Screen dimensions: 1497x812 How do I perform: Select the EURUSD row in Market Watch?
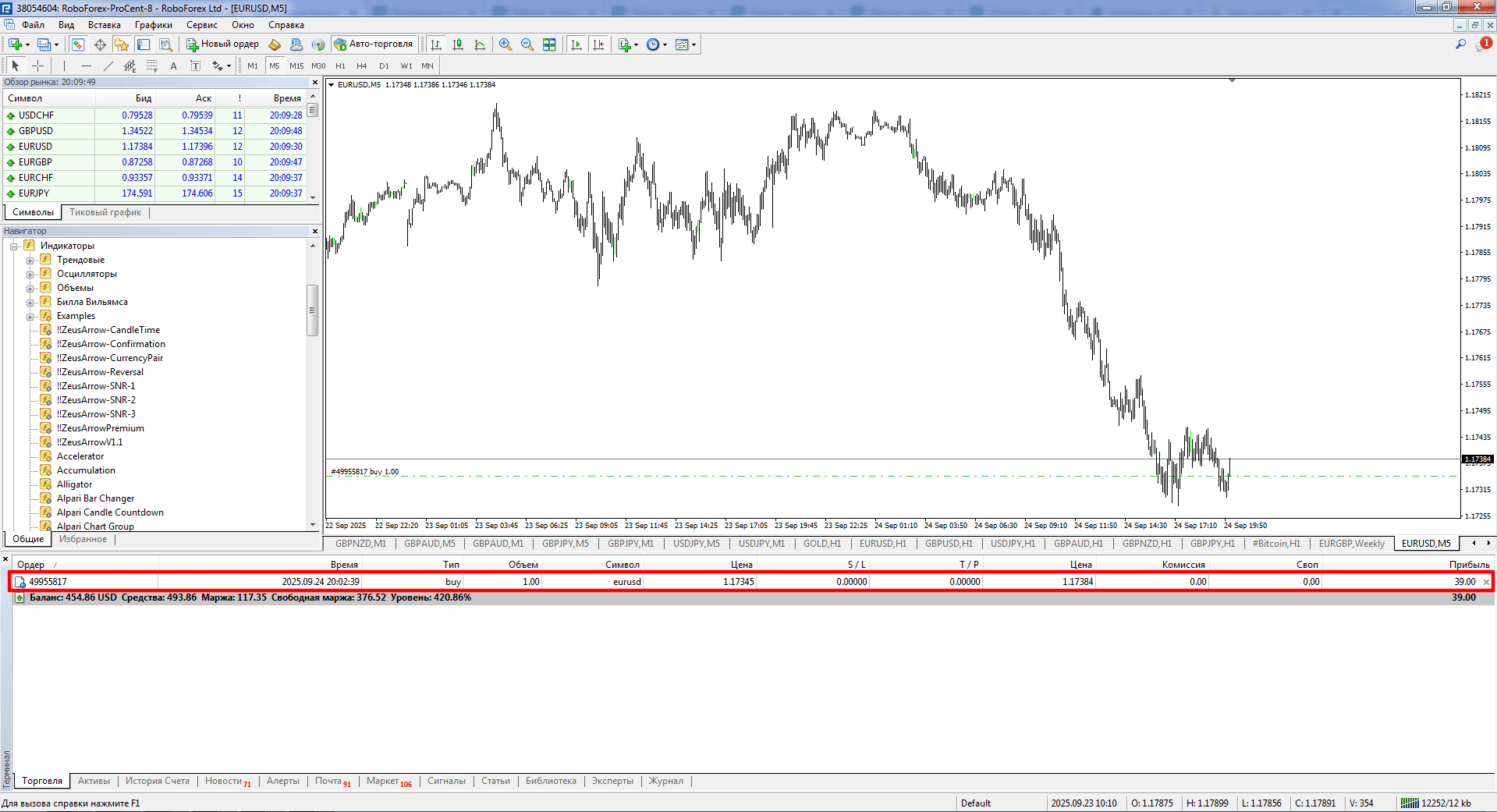[156, 147]
